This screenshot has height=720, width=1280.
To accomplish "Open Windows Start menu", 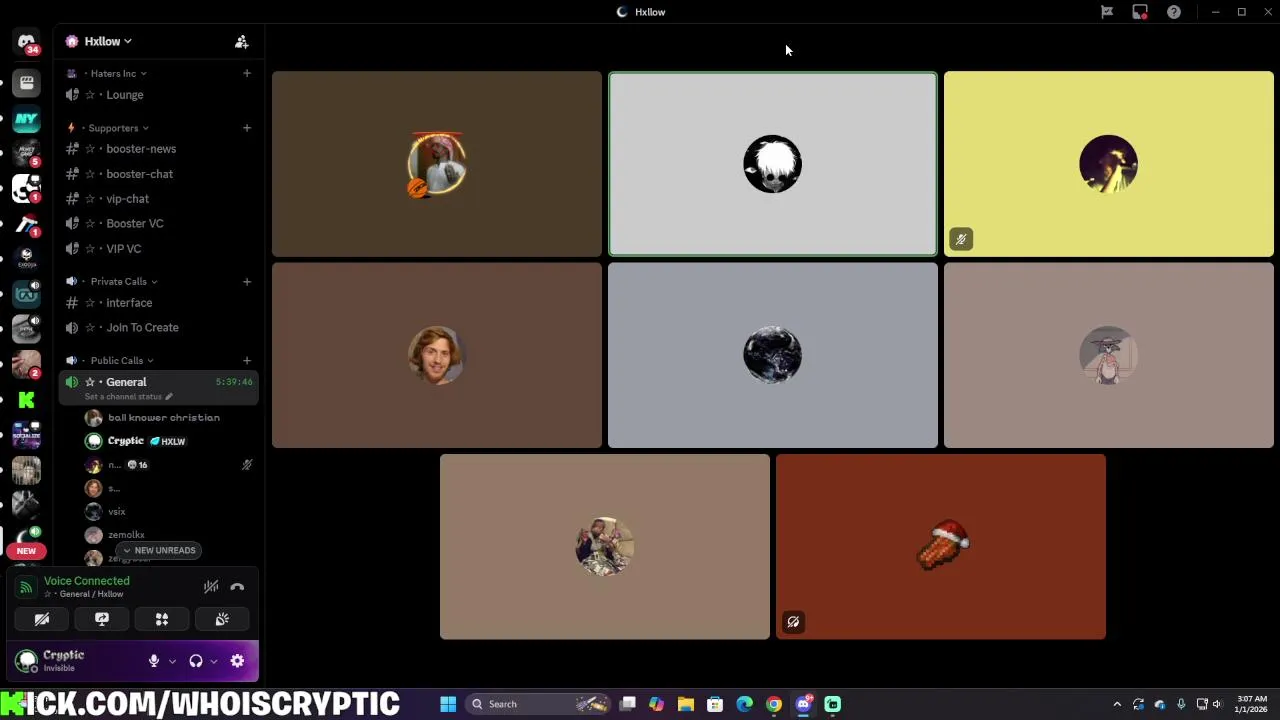I will coord(448,704).
